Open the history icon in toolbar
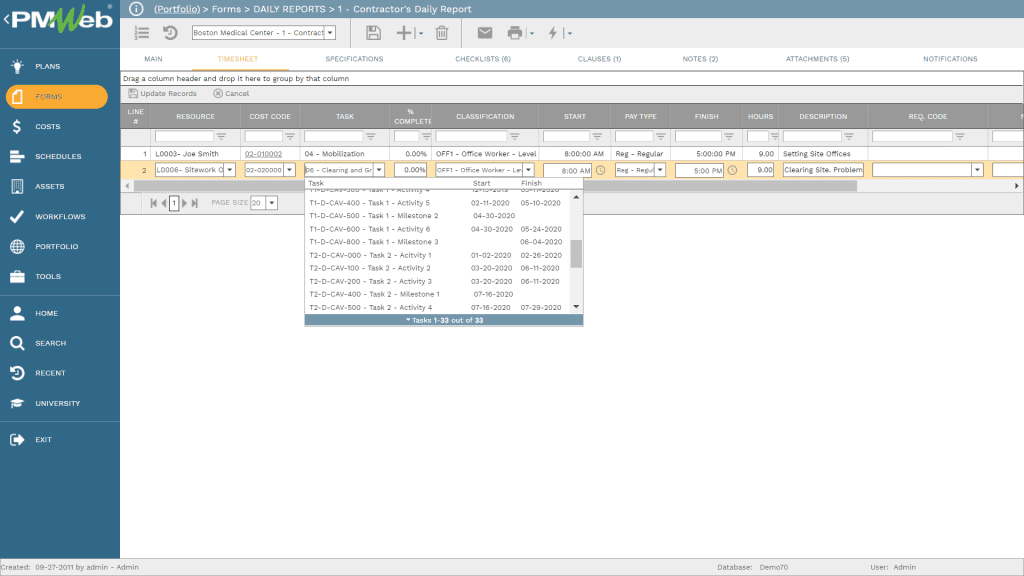Viewport: 1024px width, 576px height. pyautogui.click(x=170, y=33)
